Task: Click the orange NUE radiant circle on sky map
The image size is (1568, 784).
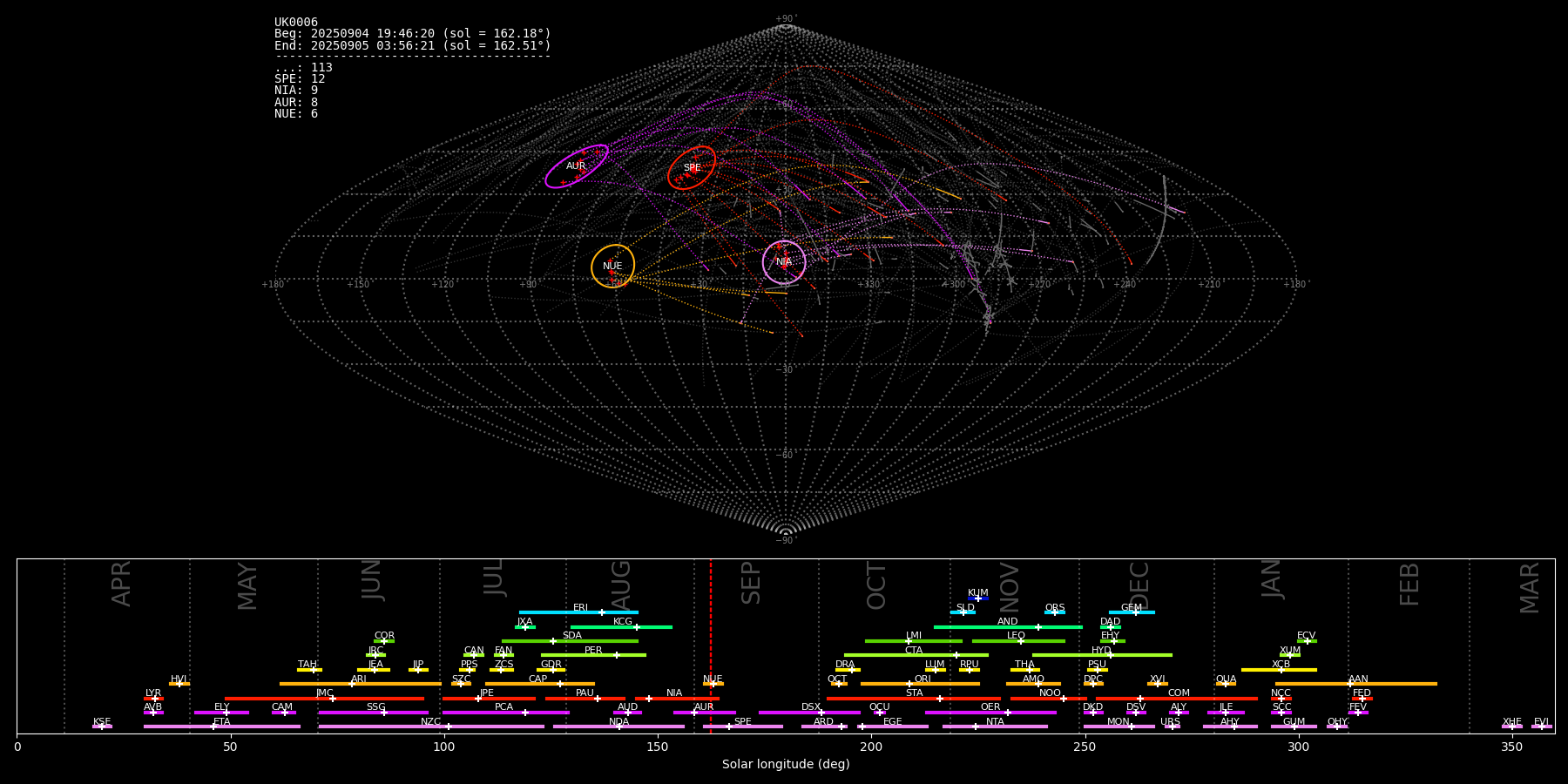Action: [612, 266]
